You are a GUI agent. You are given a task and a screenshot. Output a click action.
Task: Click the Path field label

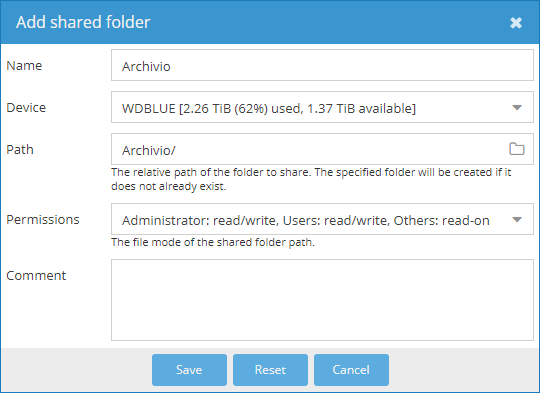pyautogui.click(x=20, y=149)
